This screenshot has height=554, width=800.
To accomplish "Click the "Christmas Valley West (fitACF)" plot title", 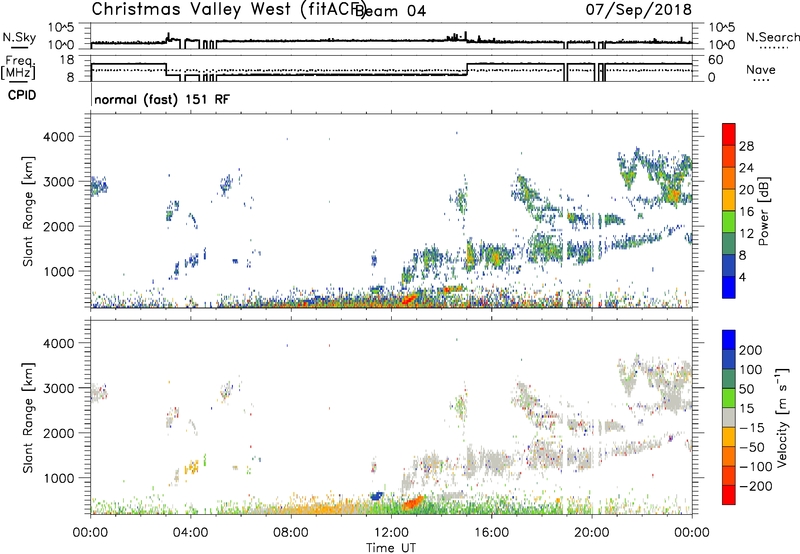I will tap(229, 9).
